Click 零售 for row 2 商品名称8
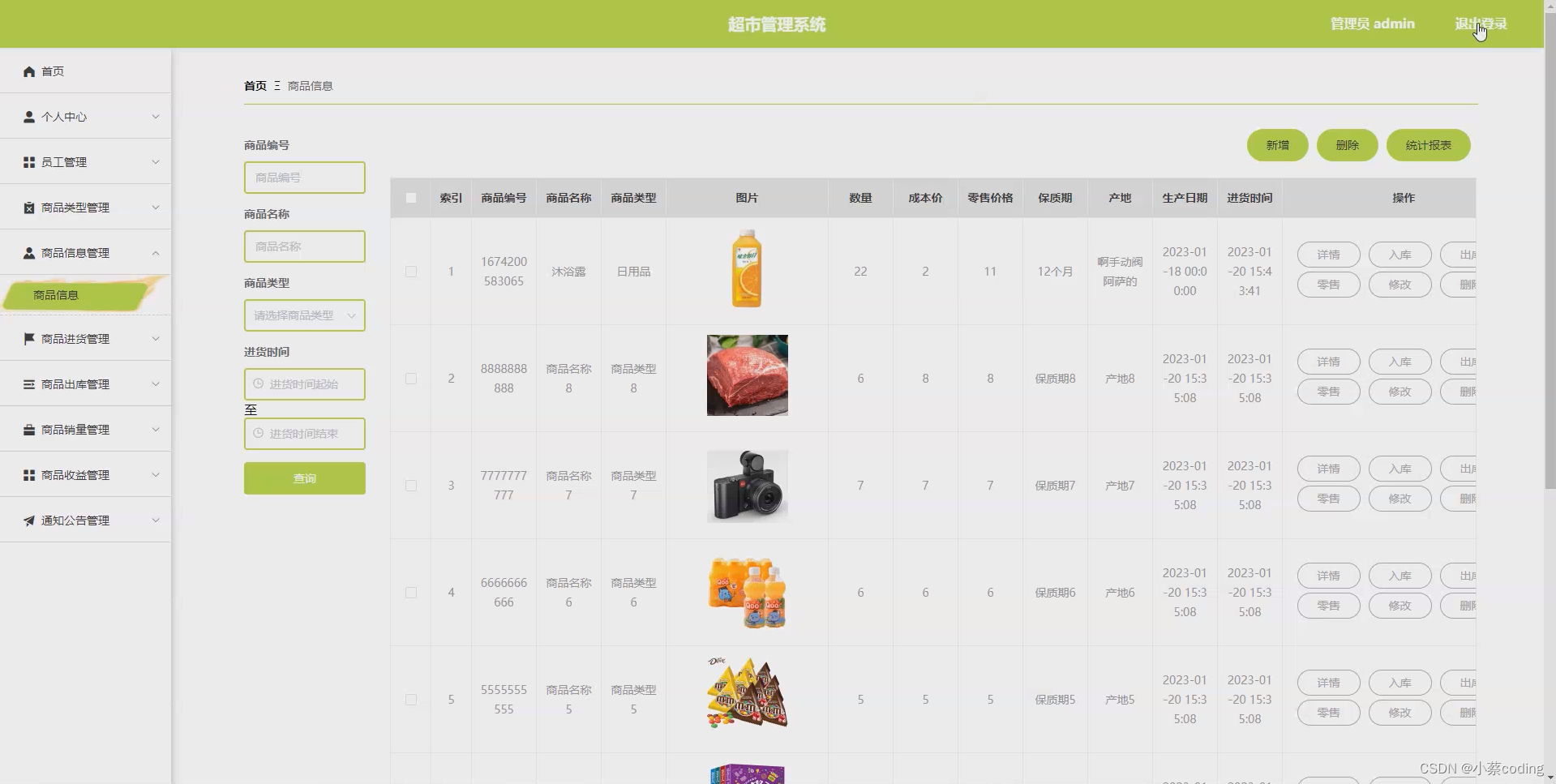1556x784 pixels. tap(1328, 392)
